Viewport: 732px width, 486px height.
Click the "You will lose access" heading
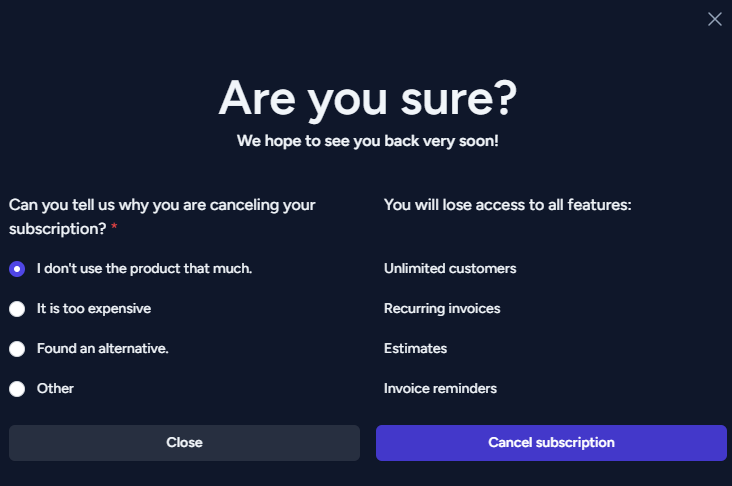[x=507, y=204]
